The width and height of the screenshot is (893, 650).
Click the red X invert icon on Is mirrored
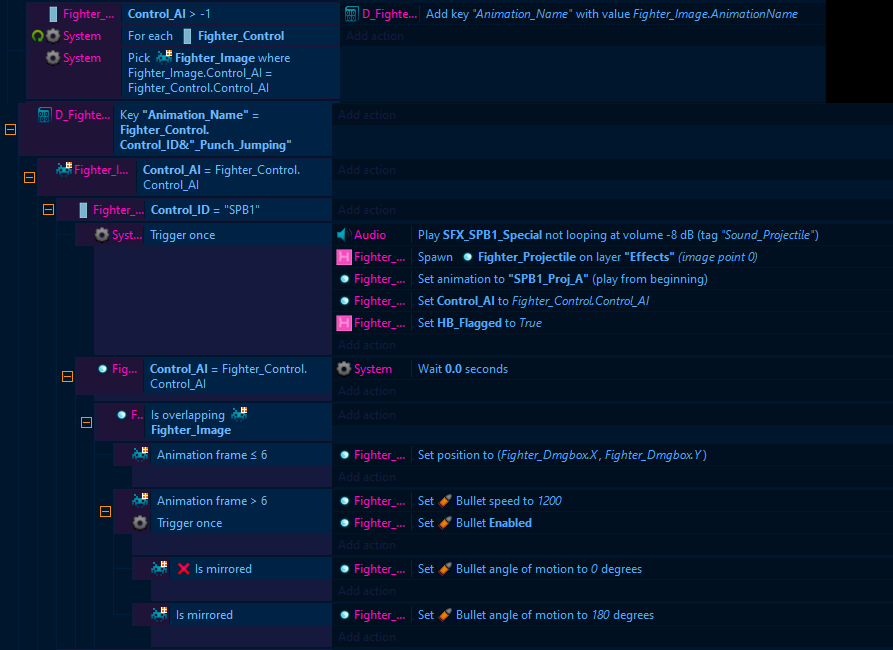pos(183,569)
